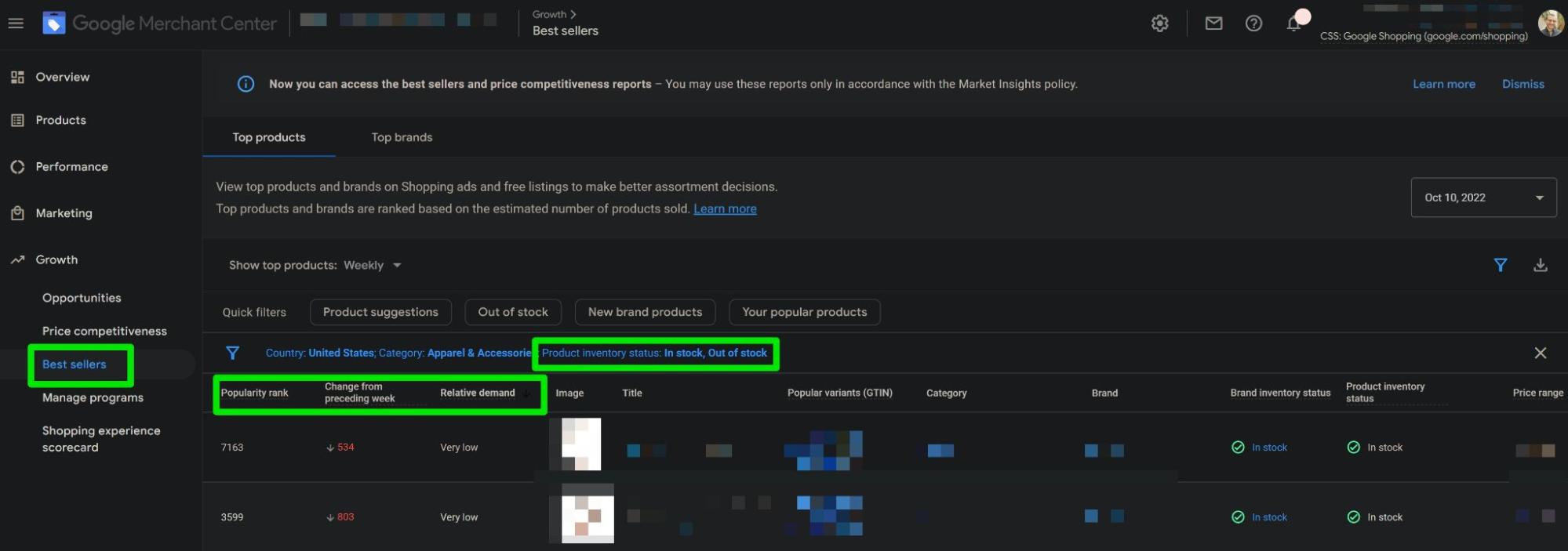The width and height of the screenshot is (1568, 551).
Task: Click the Growth breadcrumb chevron
Action: pos(573,14)
